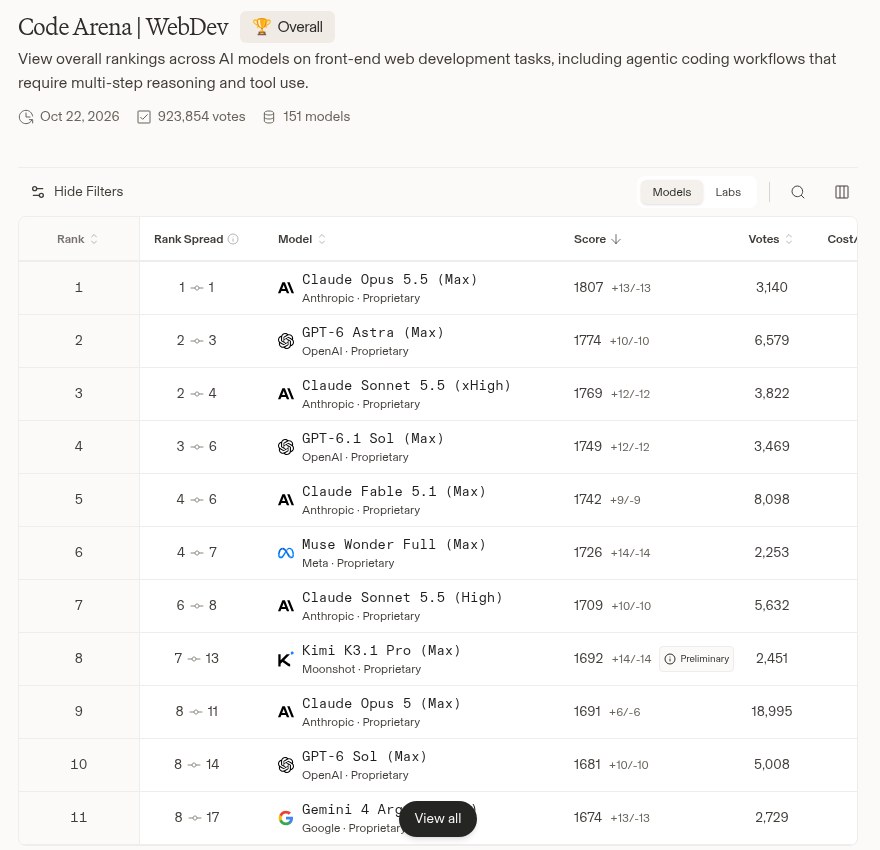The height and width of the screenshot is (850, 880).
Task: Click Anthropic logo for Claude Sonnet 5.5 (xHigh)
Action: pos(286,394)
